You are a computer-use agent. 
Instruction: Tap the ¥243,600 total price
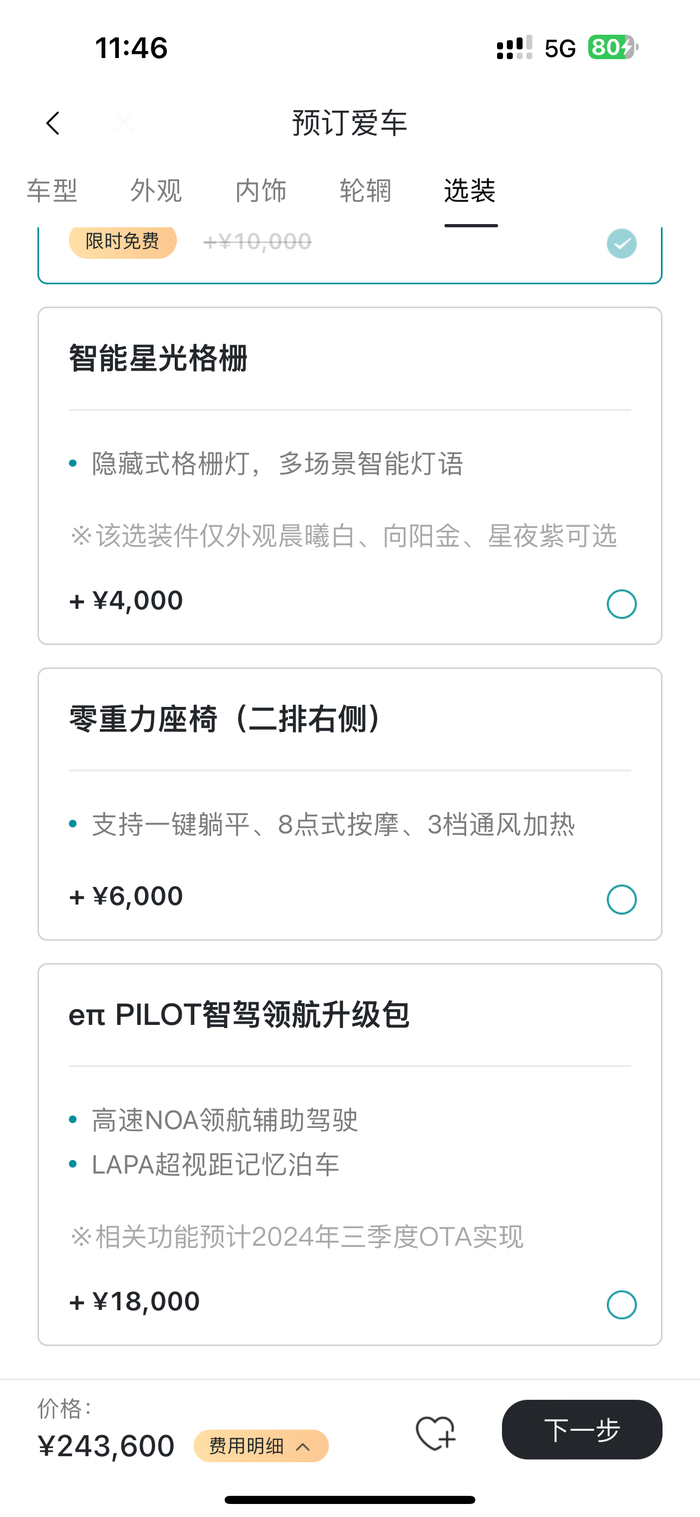click(x=106, y=1446)
